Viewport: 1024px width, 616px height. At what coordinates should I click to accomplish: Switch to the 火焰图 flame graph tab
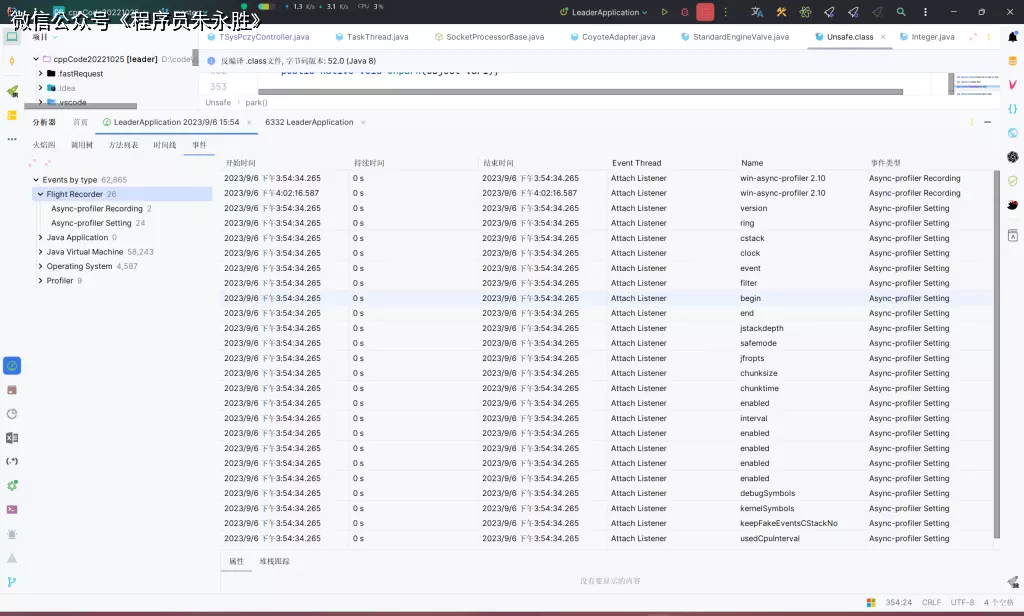point(44,145)
